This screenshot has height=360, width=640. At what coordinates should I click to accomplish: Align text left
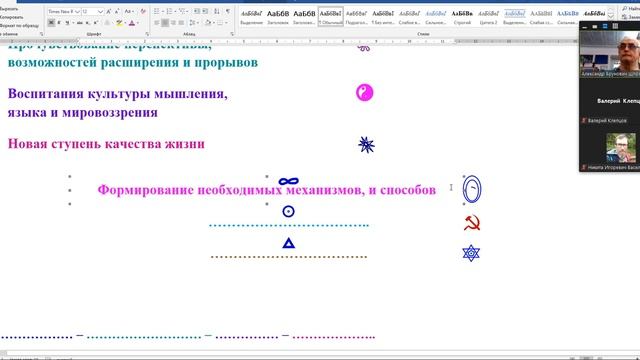pyautogui.click(x=157, y=23)
